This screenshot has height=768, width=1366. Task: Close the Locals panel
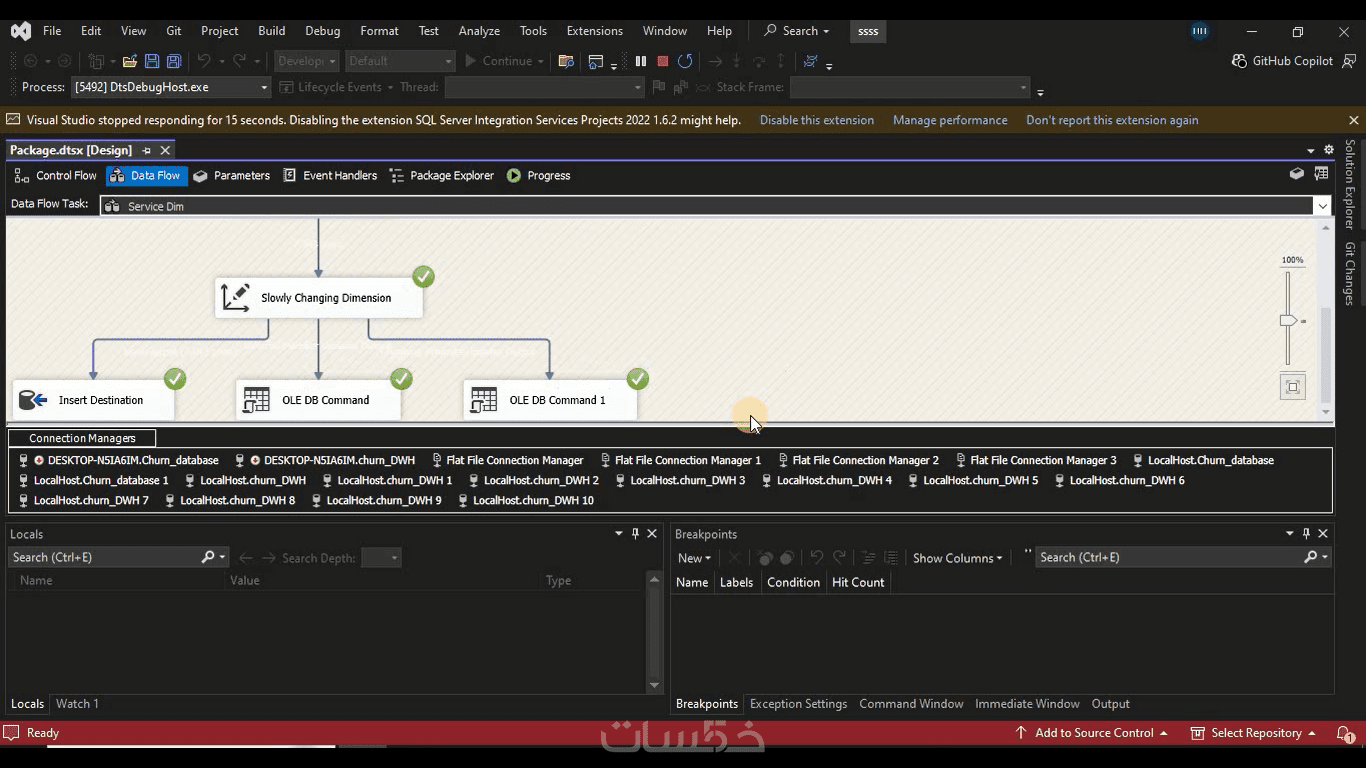[652, 534]
